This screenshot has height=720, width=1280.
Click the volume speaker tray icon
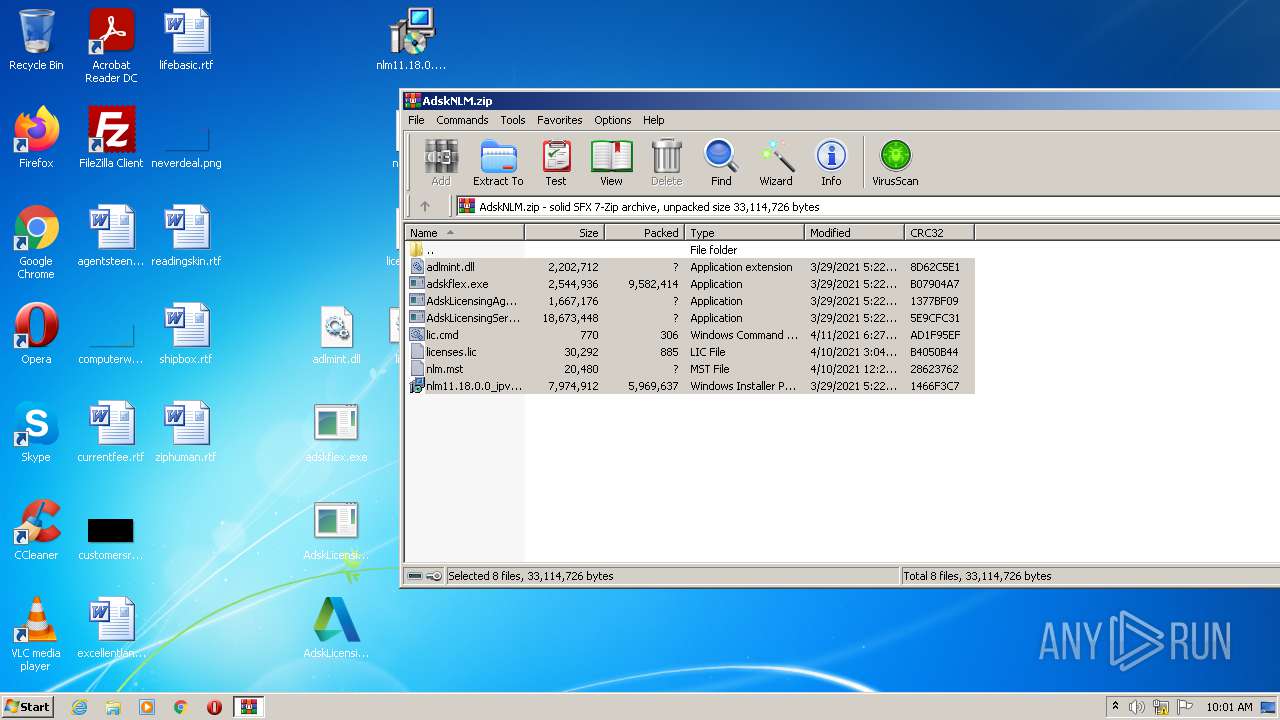click(x=1137, y=707)
